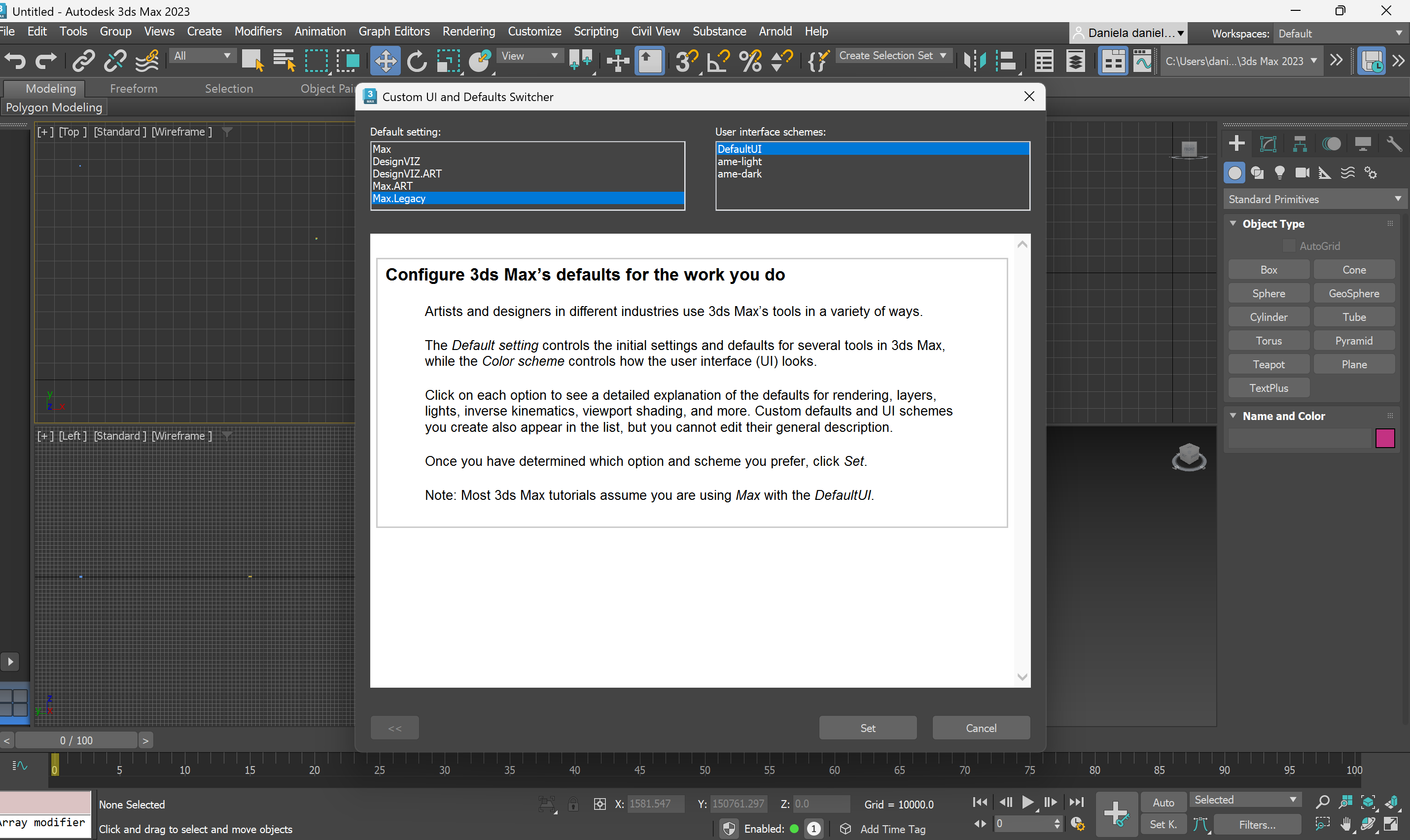
Task: Open Curve Editor toolbar icon
Action: pos(1142,61)
